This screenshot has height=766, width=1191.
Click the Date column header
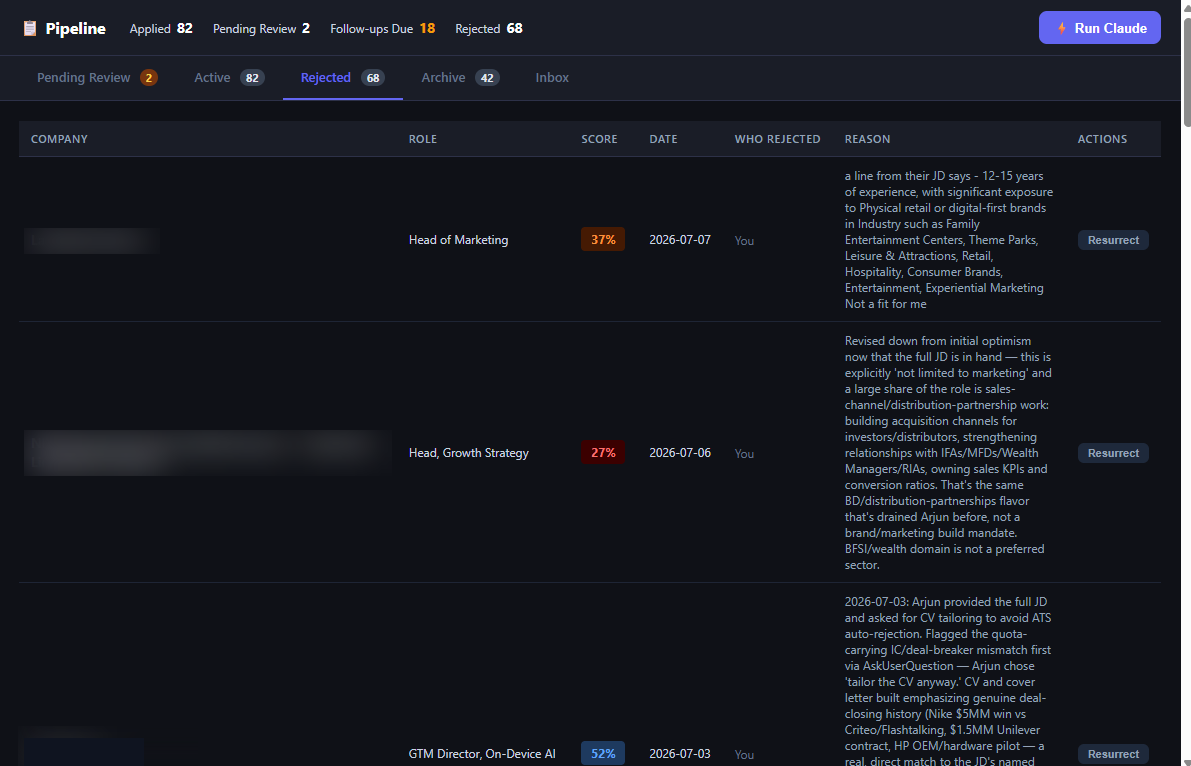(663, 139)
